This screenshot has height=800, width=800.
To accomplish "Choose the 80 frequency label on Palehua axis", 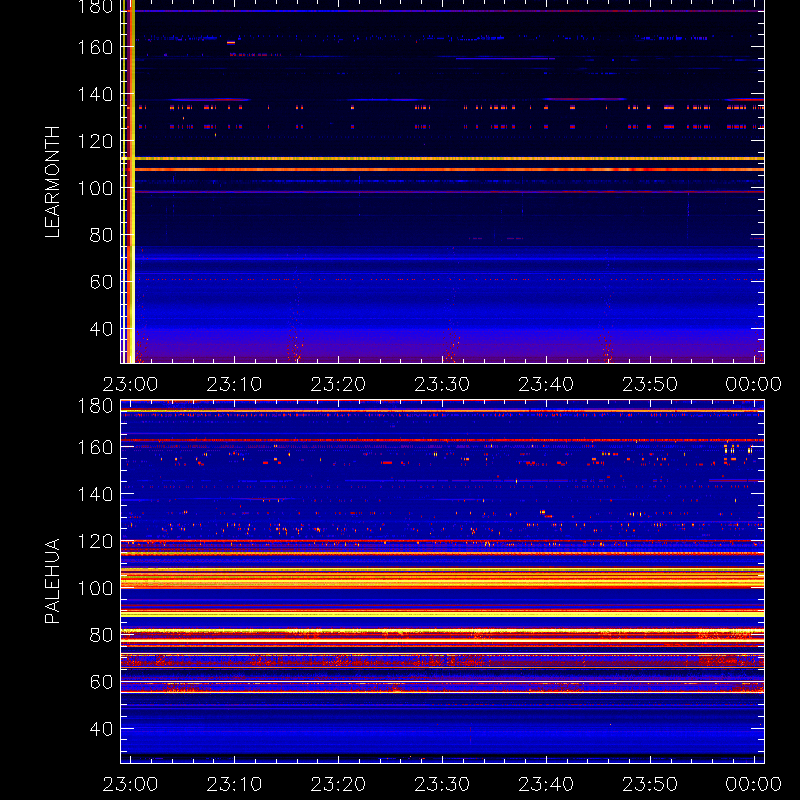I will coord(101,635).
